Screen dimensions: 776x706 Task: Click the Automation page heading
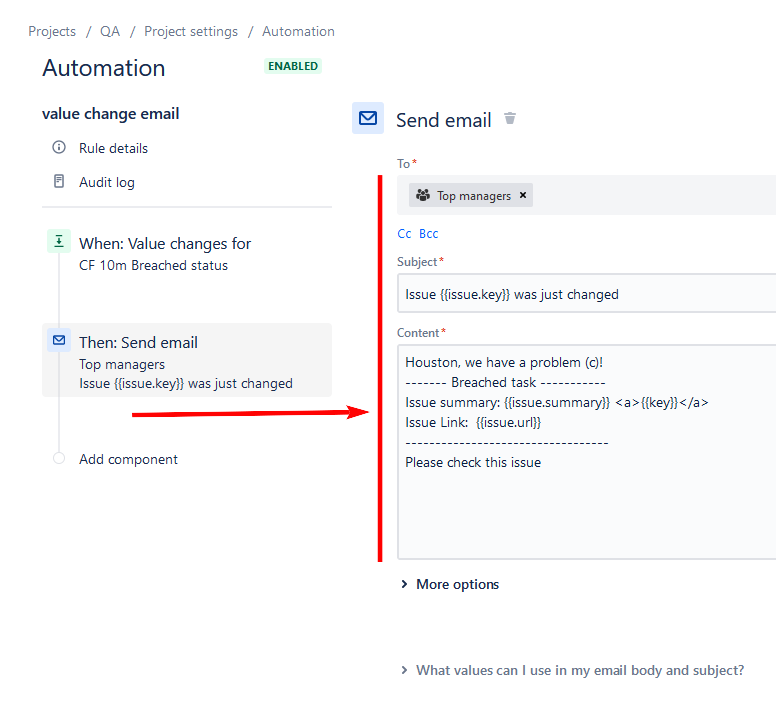pos(103,68)
